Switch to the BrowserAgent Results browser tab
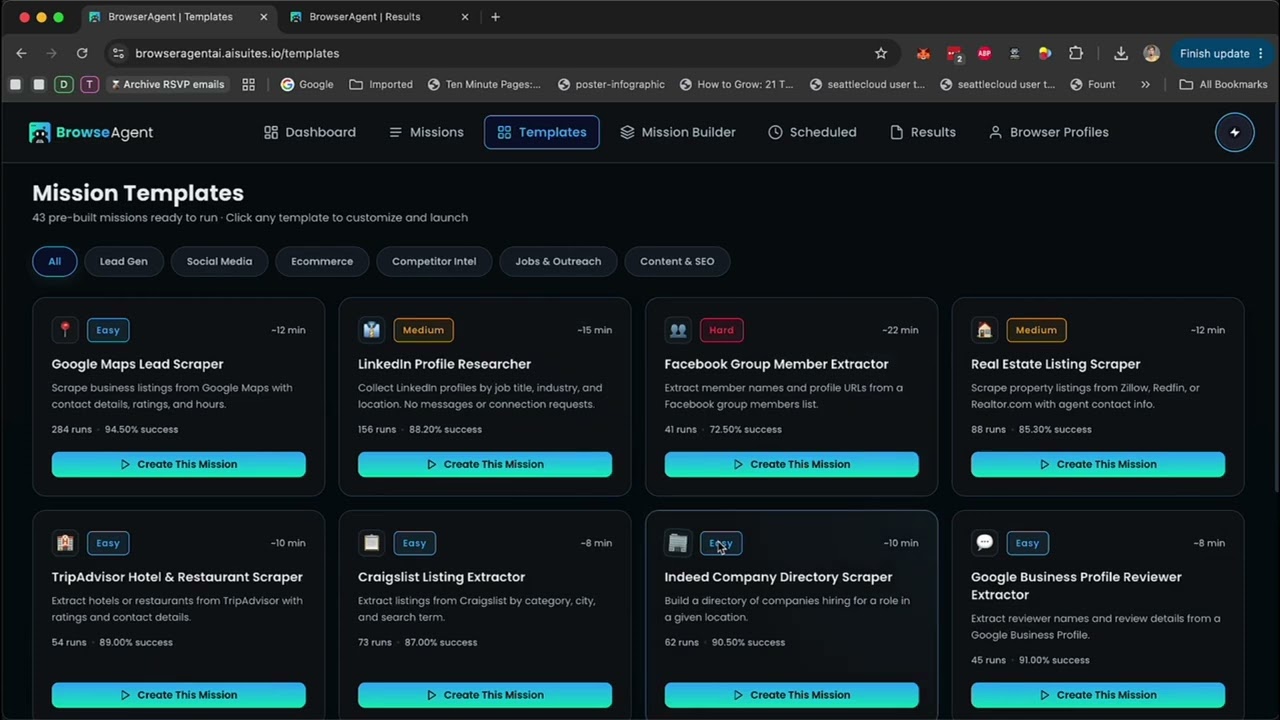 pos(378,17)
